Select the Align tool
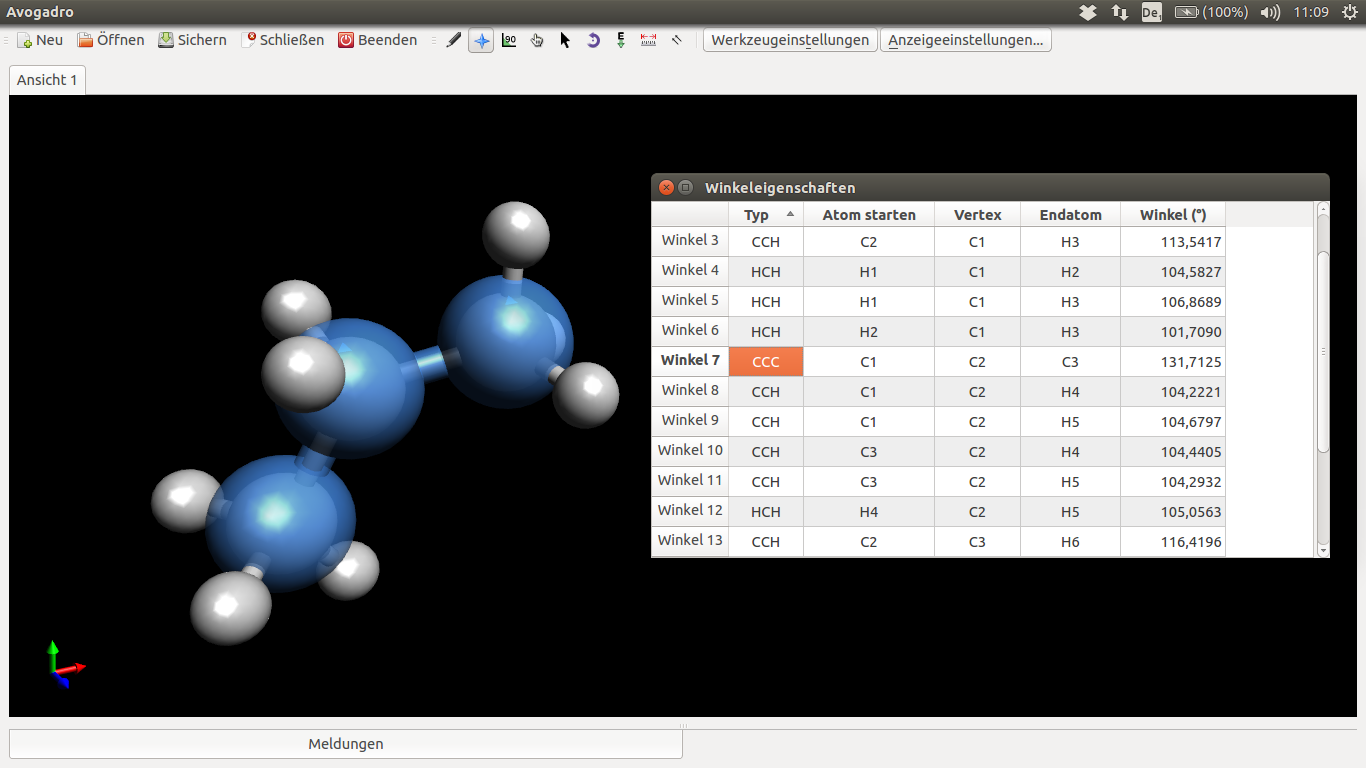The height and width of the screenshot is (768, 1366). click(677, 40)
